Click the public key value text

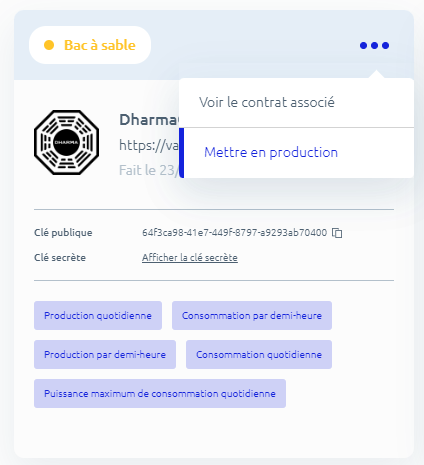[x=234, y=232]
